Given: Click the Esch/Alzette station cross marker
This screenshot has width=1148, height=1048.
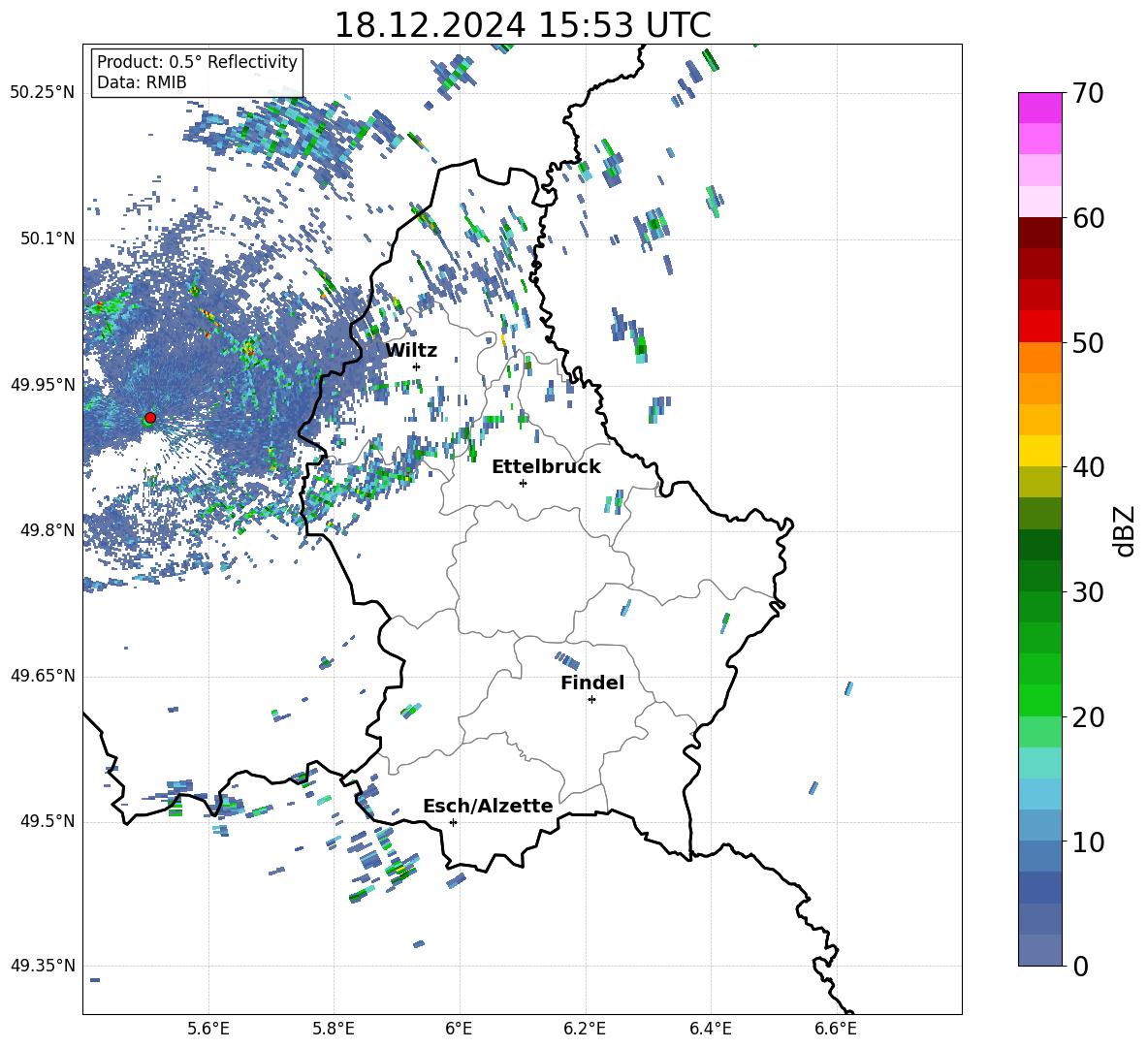Looking at the screenshot, I should pyautogui.click(x=453, y=822).
